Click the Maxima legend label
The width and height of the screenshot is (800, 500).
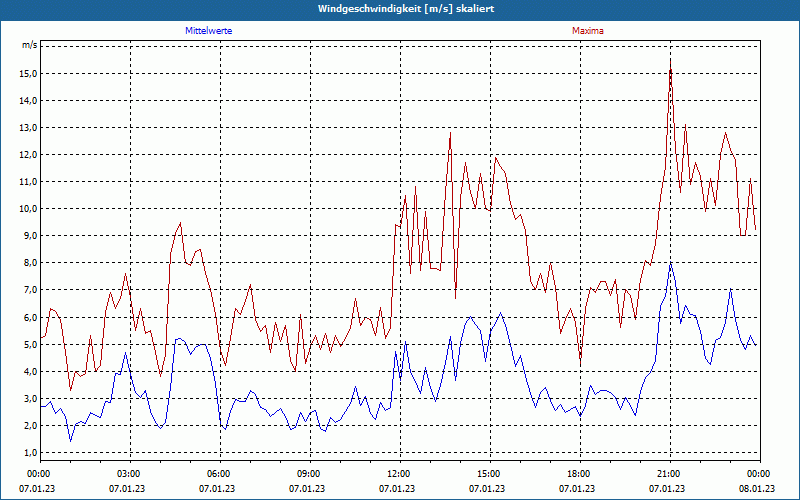(588, 31)
